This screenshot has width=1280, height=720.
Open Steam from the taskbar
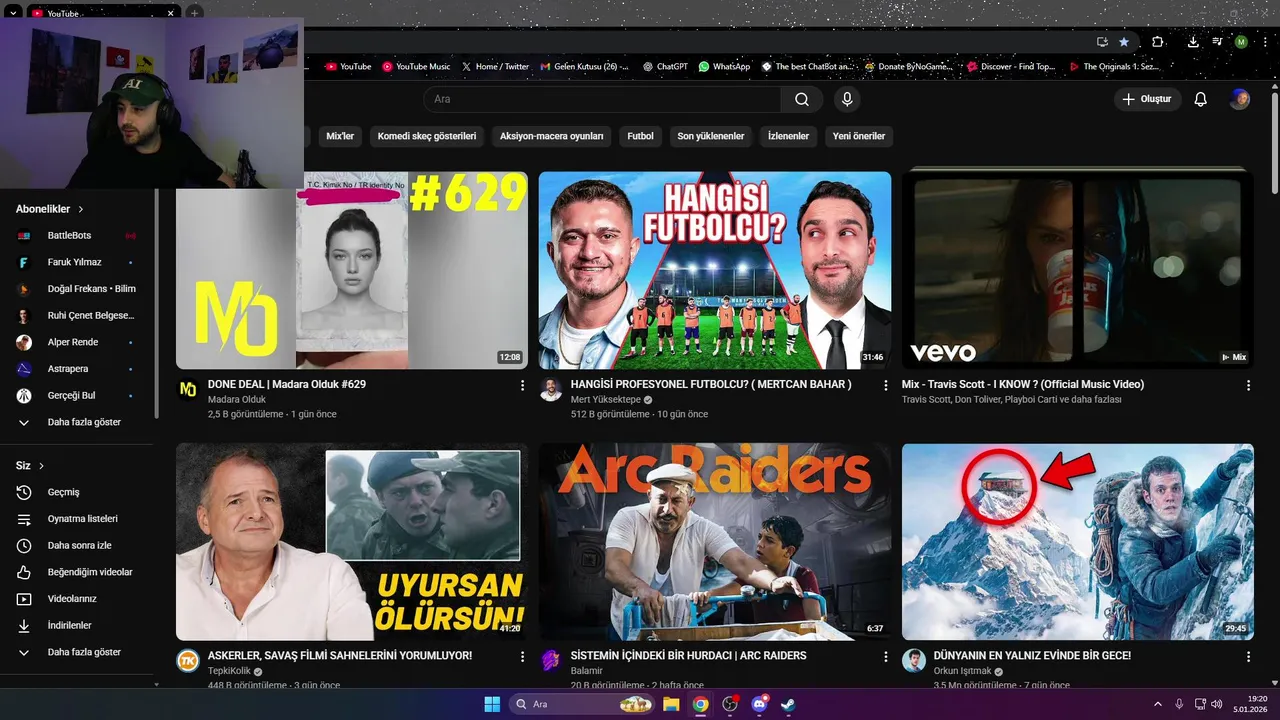point(789,704)
